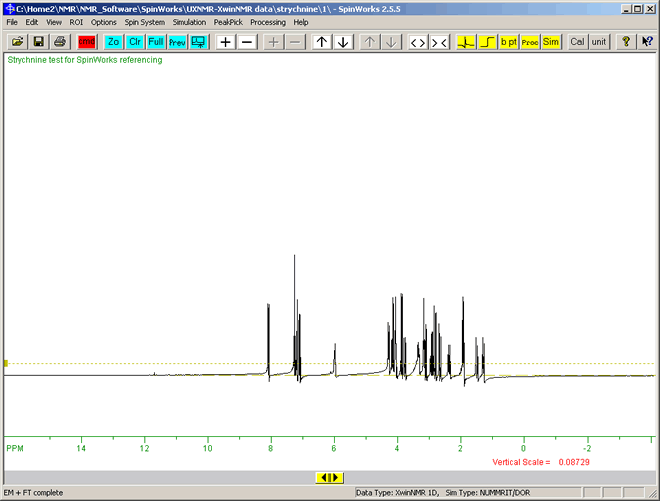This screenshot has height=501, width=660.
Task: Click the 8 ppm axis tick label
Action: point(271,448)
